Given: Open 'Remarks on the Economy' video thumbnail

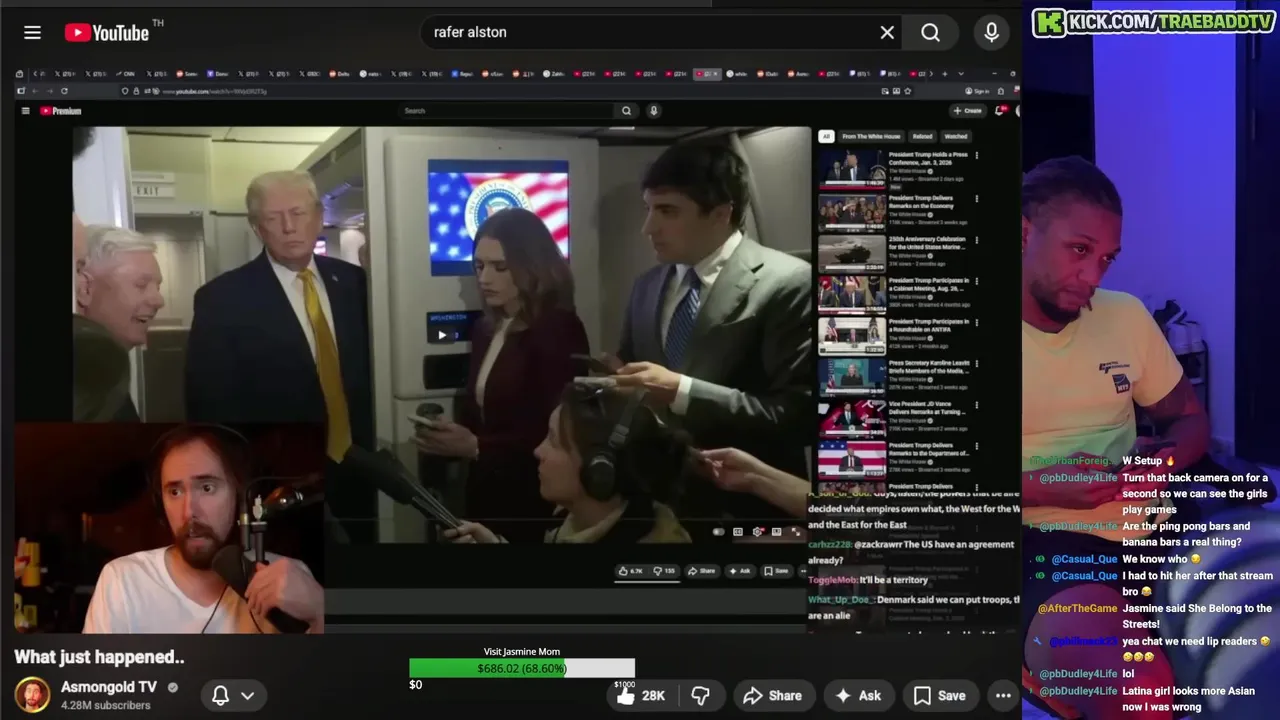Looking at the screenshot, I should [852, 211].
